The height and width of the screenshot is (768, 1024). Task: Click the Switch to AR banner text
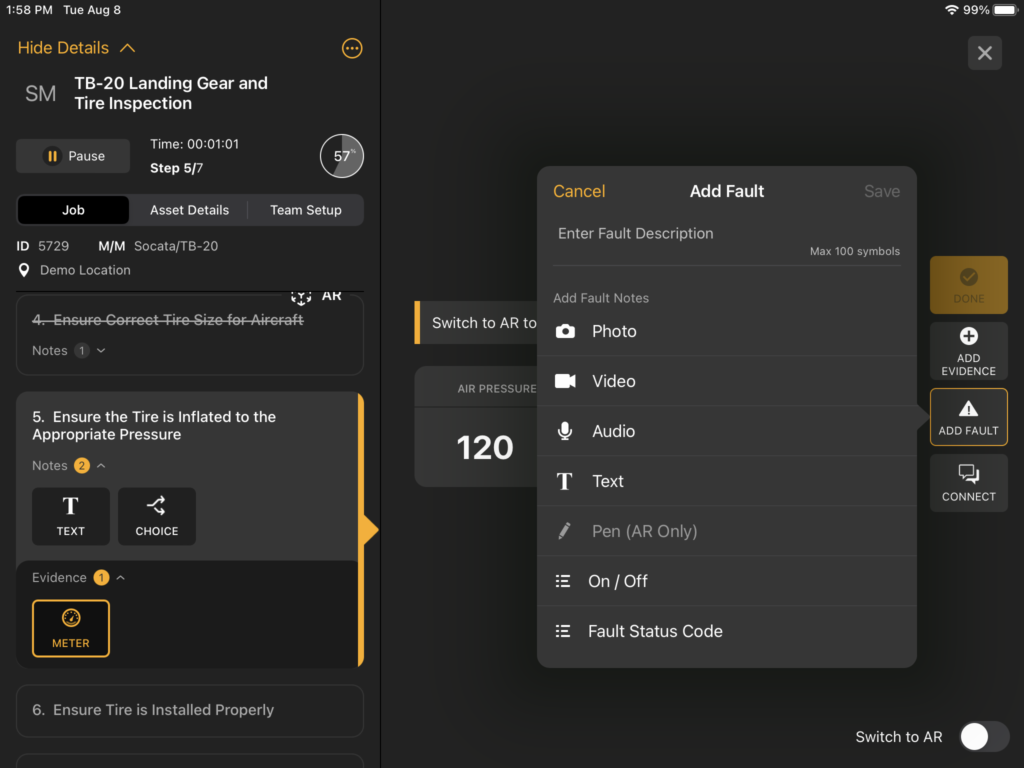(484, 323)
